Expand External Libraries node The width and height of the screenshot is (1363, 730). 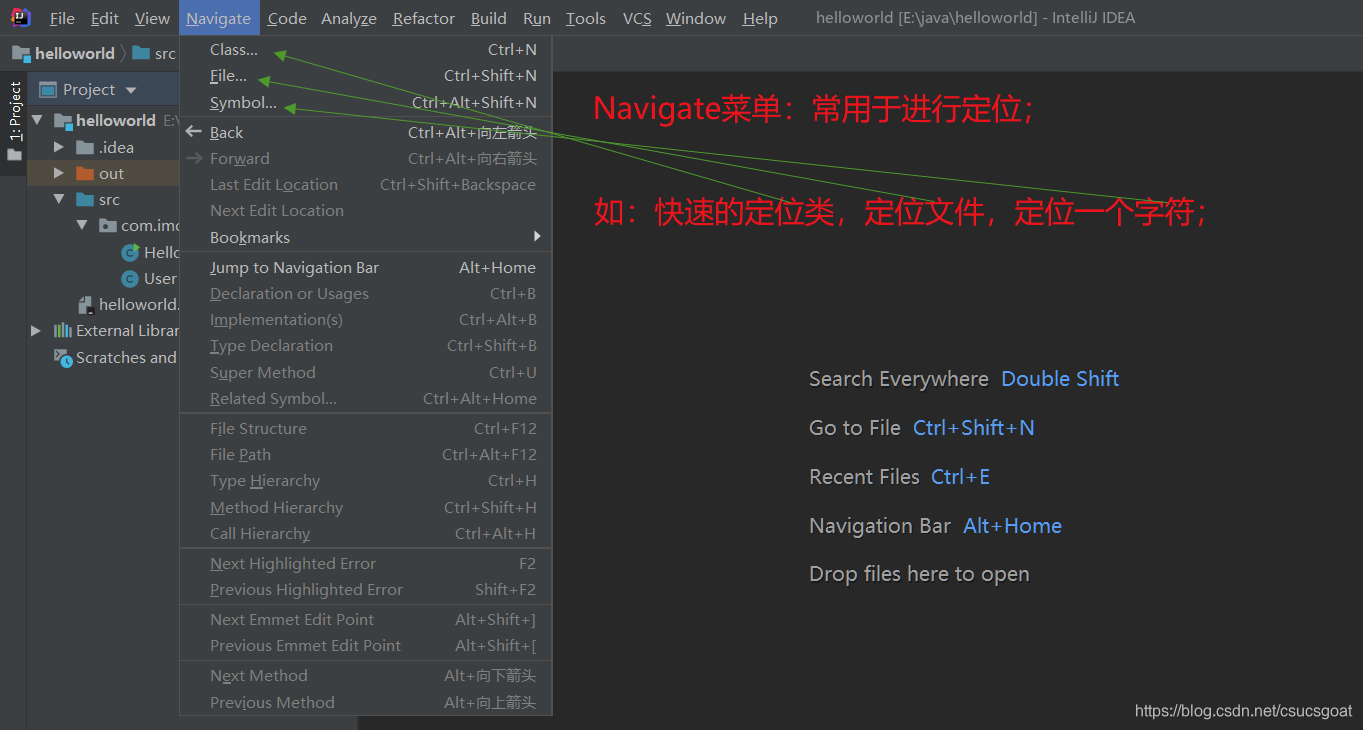[x=36, y=330]
